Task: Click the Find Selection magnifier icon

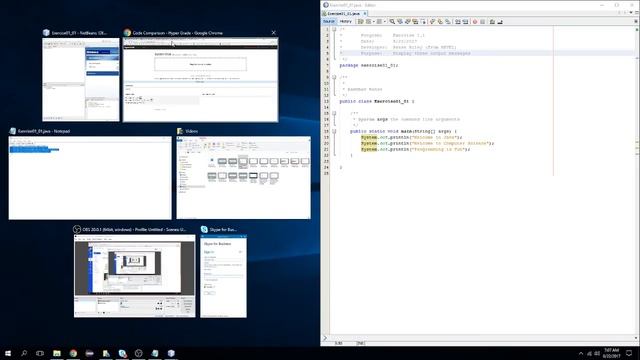Action: [392, 22]
